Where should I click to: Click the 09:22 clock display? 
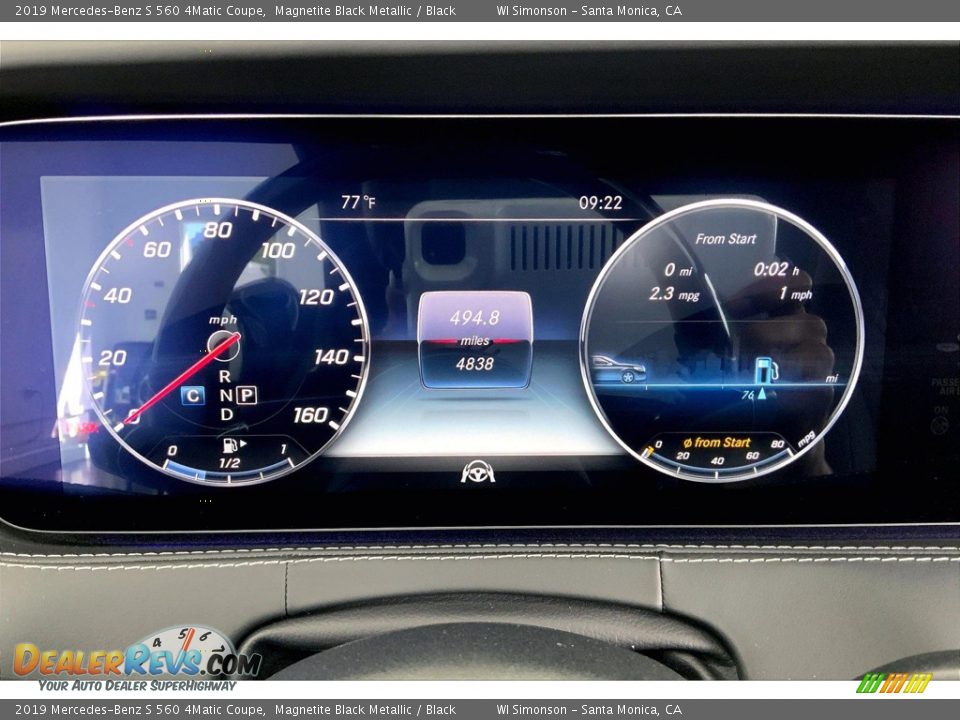(x=601, y=203)
